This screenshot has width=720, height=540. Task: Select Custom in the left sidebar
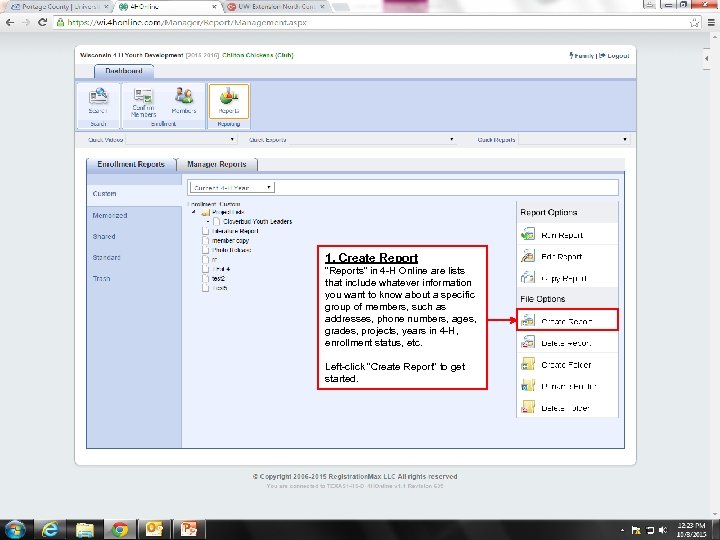coord(105,193)
